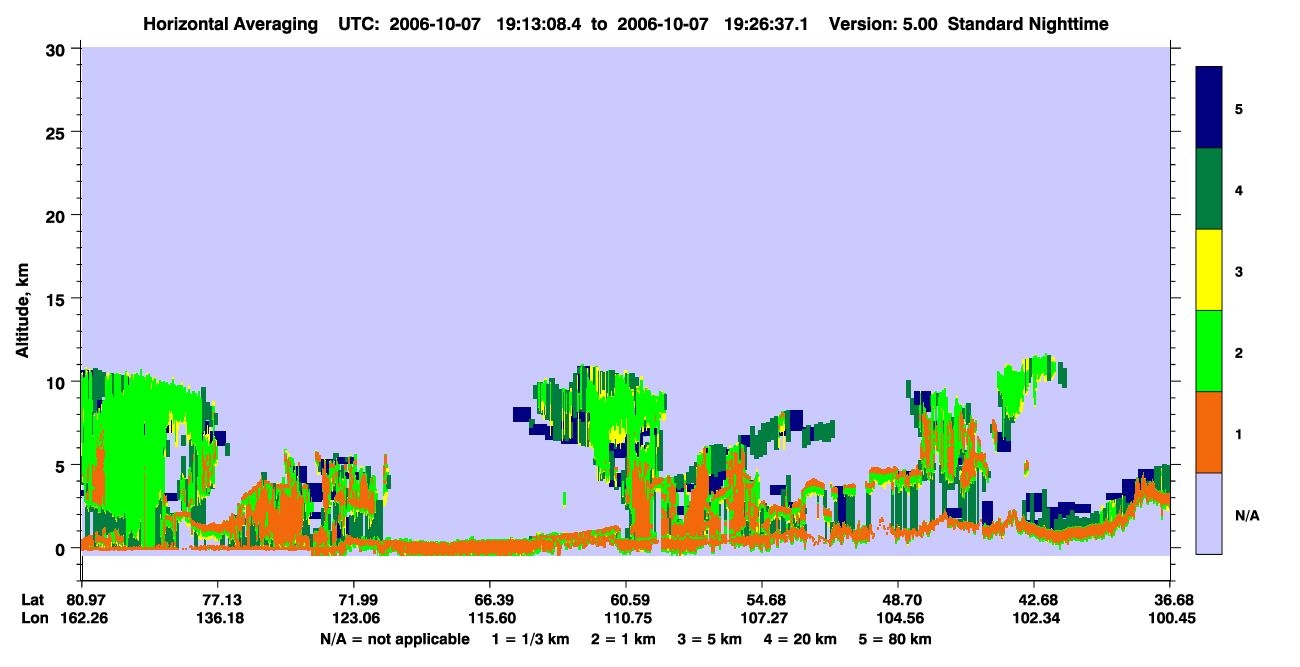Click 'Version: 5.00' in the title
Screen dimensions: 1300x667
pos(881,23)
